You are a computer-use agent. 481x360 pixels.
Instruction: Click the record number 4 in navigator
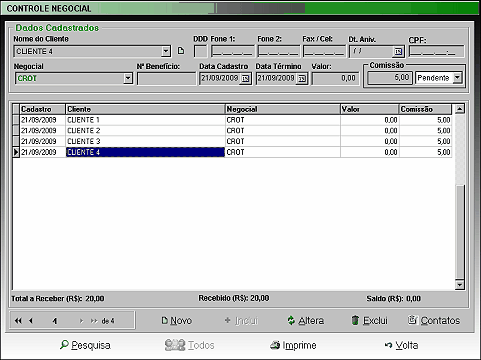point(55,321)
